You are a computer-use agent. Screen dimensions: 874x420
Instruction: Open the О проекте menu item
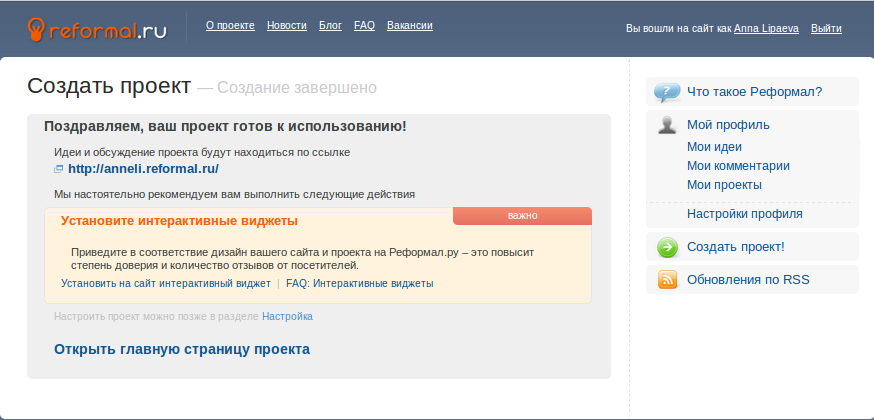coord(230,25)
